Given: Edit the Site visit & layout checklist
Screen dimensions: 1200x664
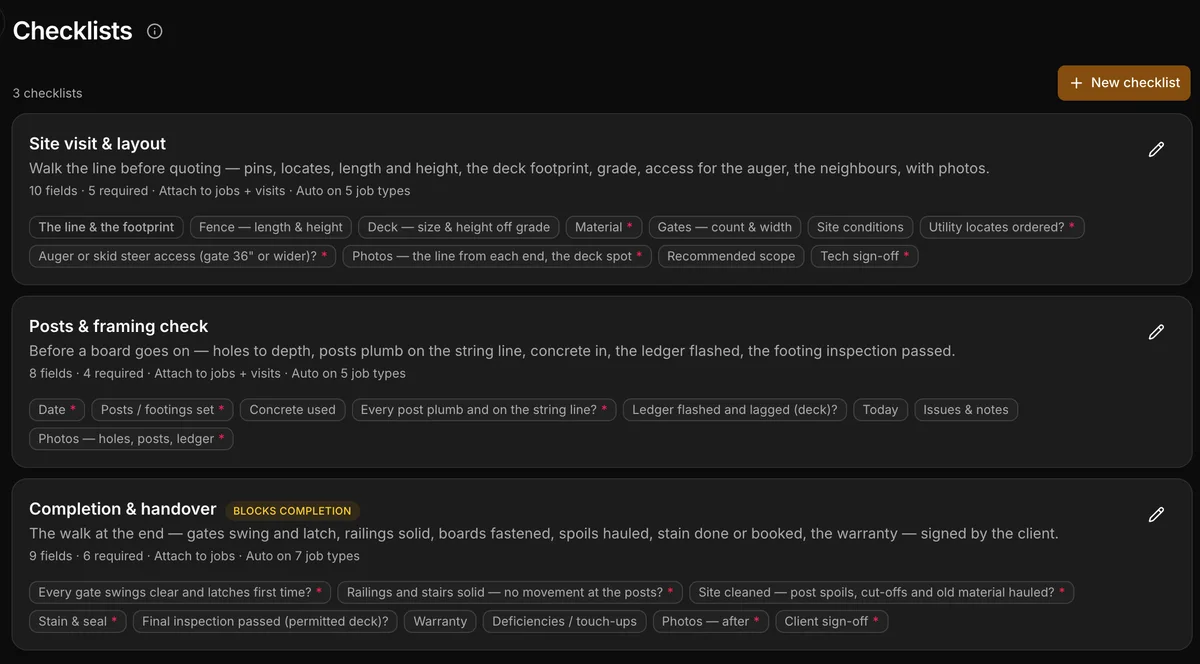Looking at the screenshot, I should [x=1156, y=149].
